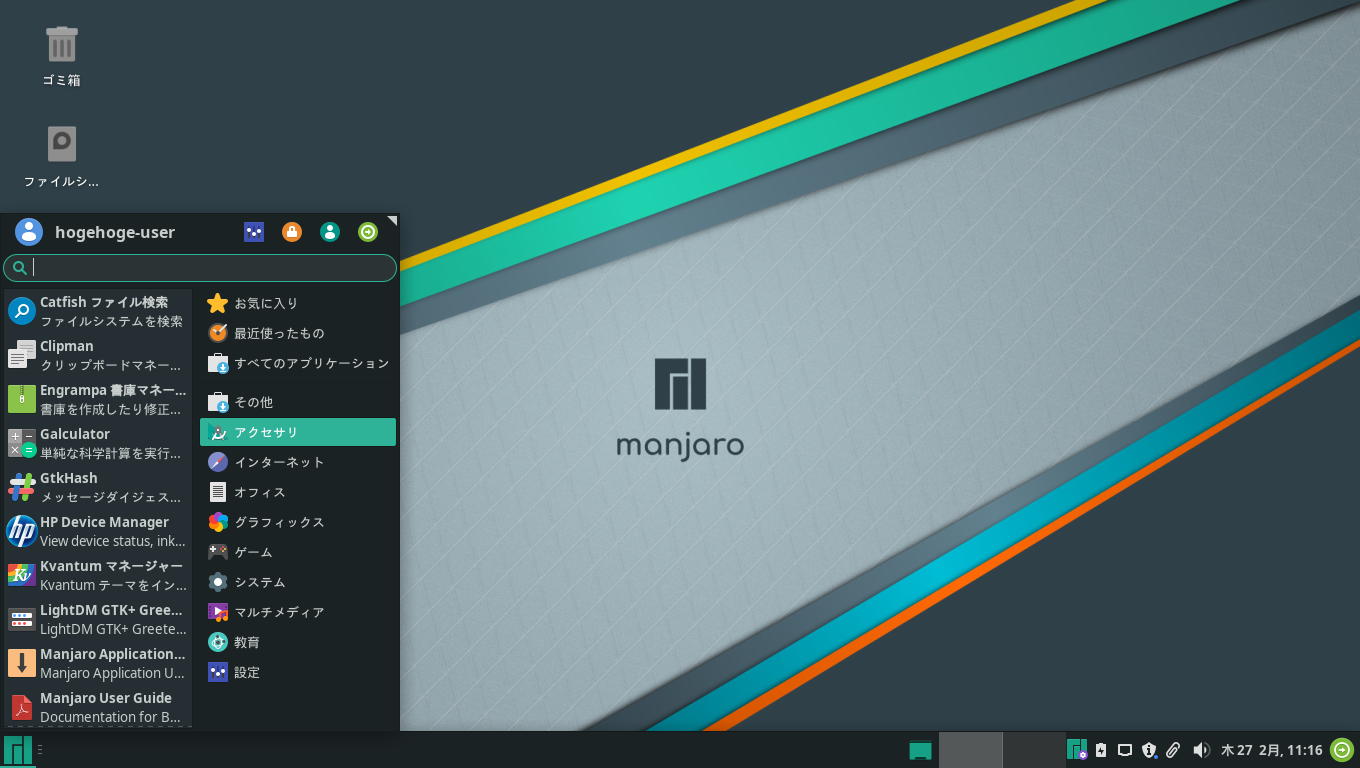
Task: Select グラフィックス category
Action: 298,522
